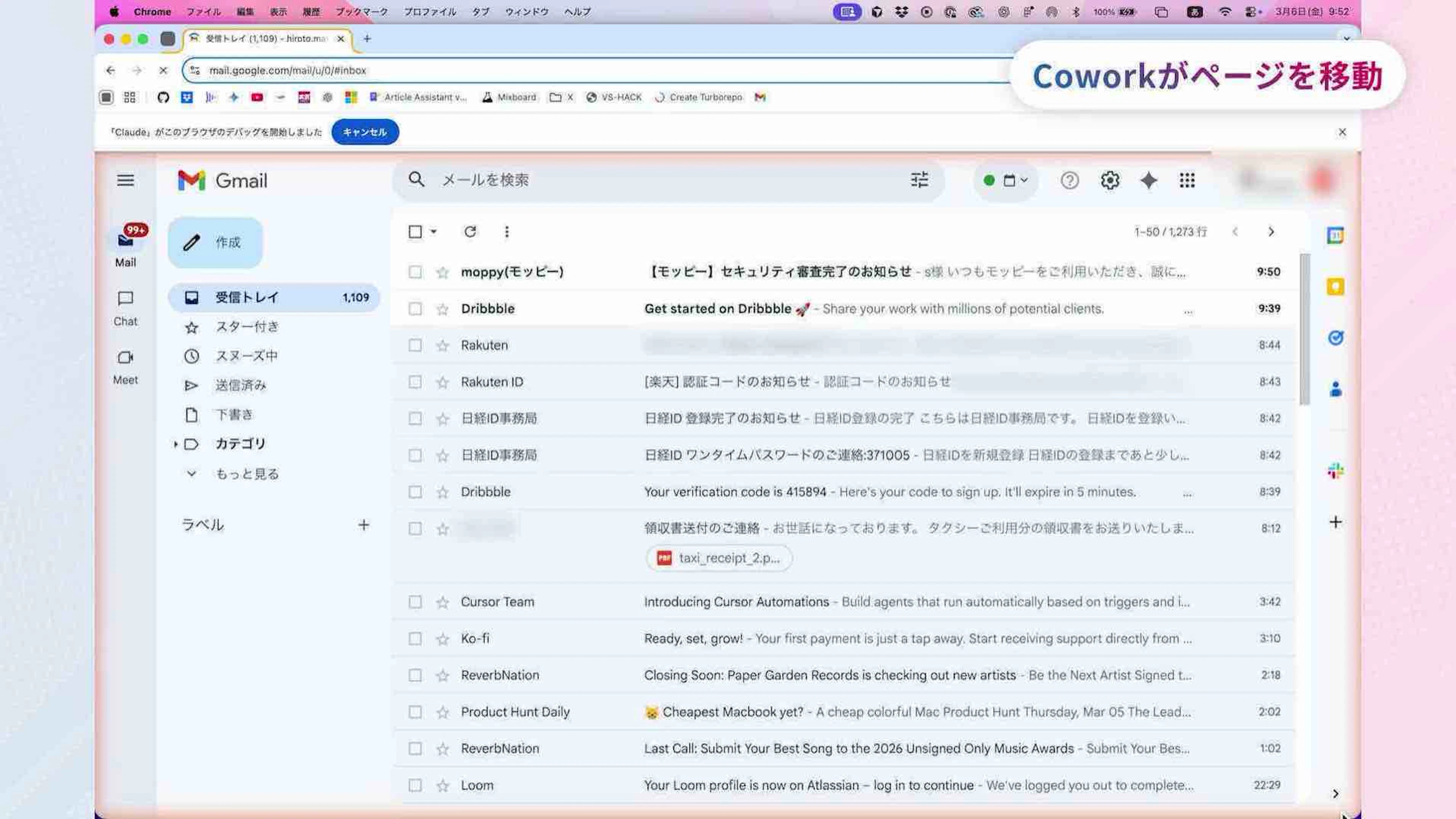Open the ブックマーク menu in menu bar
Screen dimensions: 1456x819
coord(361,11)
